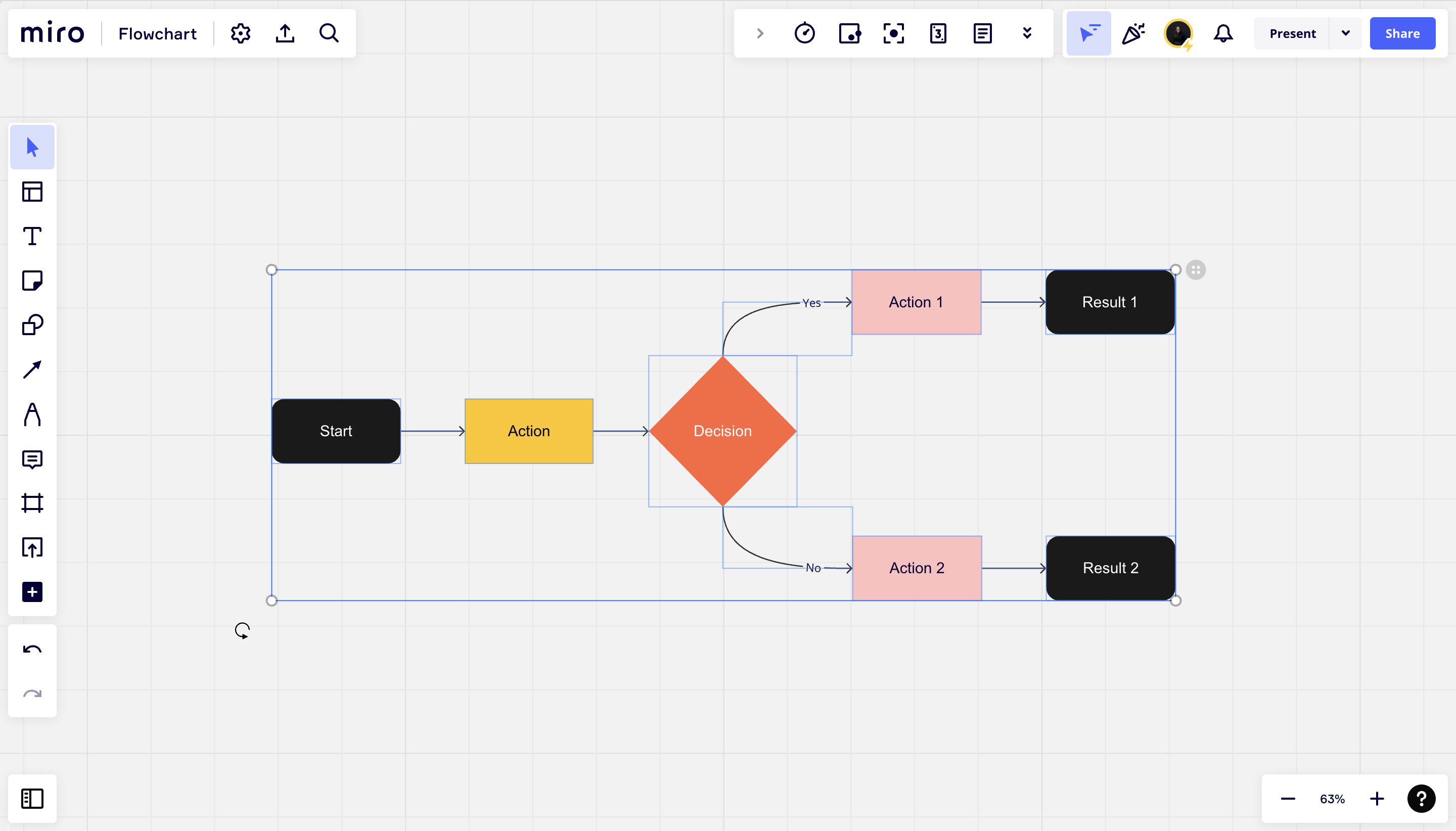The width and height of the screenshot is (1456, 831).
Task: Toggle the reactions/emoji toolbar
Action: tap(1134, 33)
